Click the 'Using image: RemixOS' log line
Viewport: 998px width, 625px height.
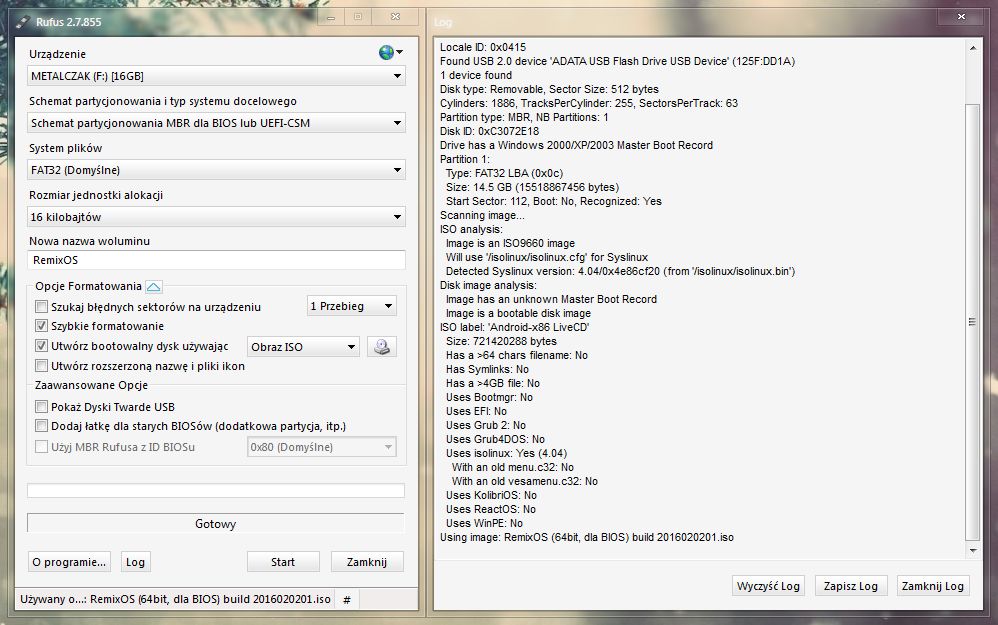(587, 537)
